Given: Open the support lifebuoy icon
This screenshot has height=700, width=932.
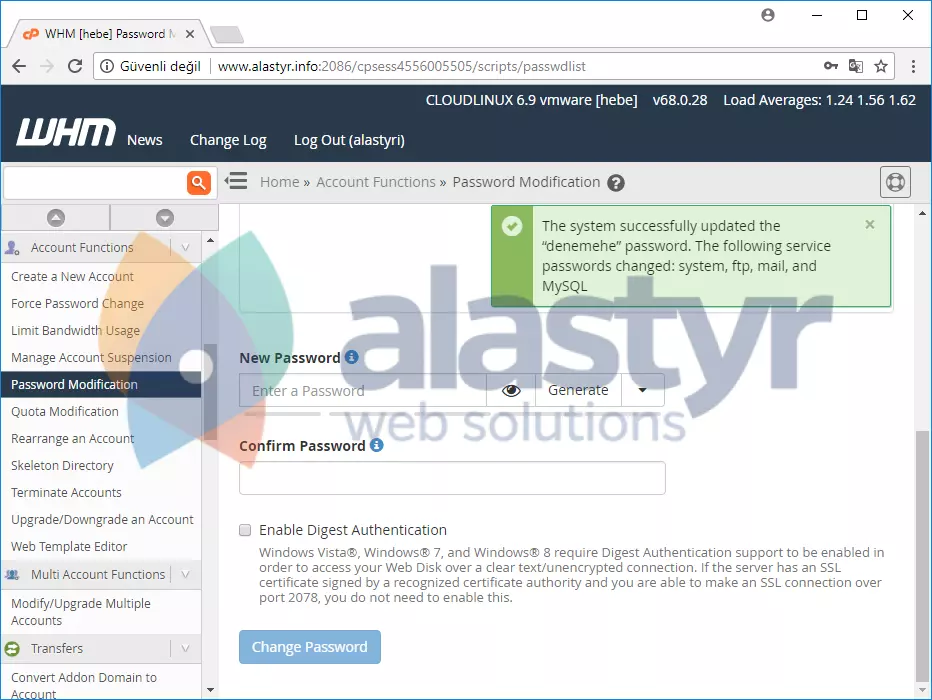Looking at the screenshot, I should [895, 182].
